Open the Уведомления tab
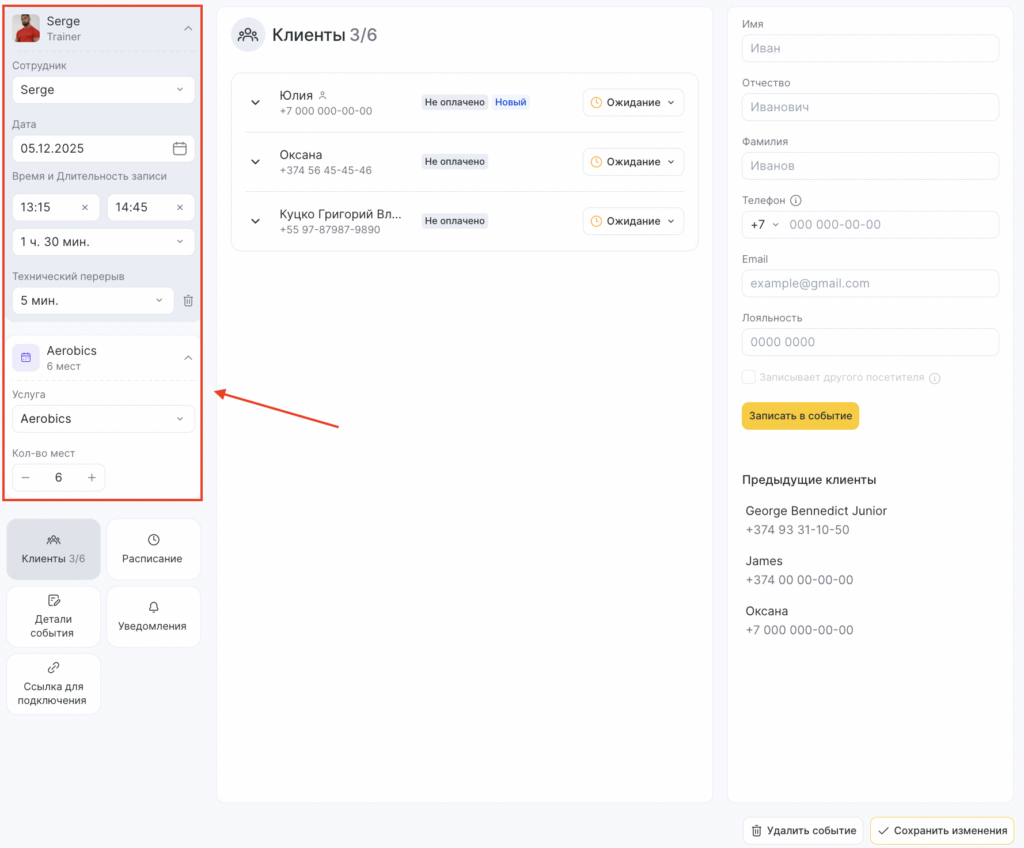Viewport: 1024px width, 848px height. click(152, 617)
